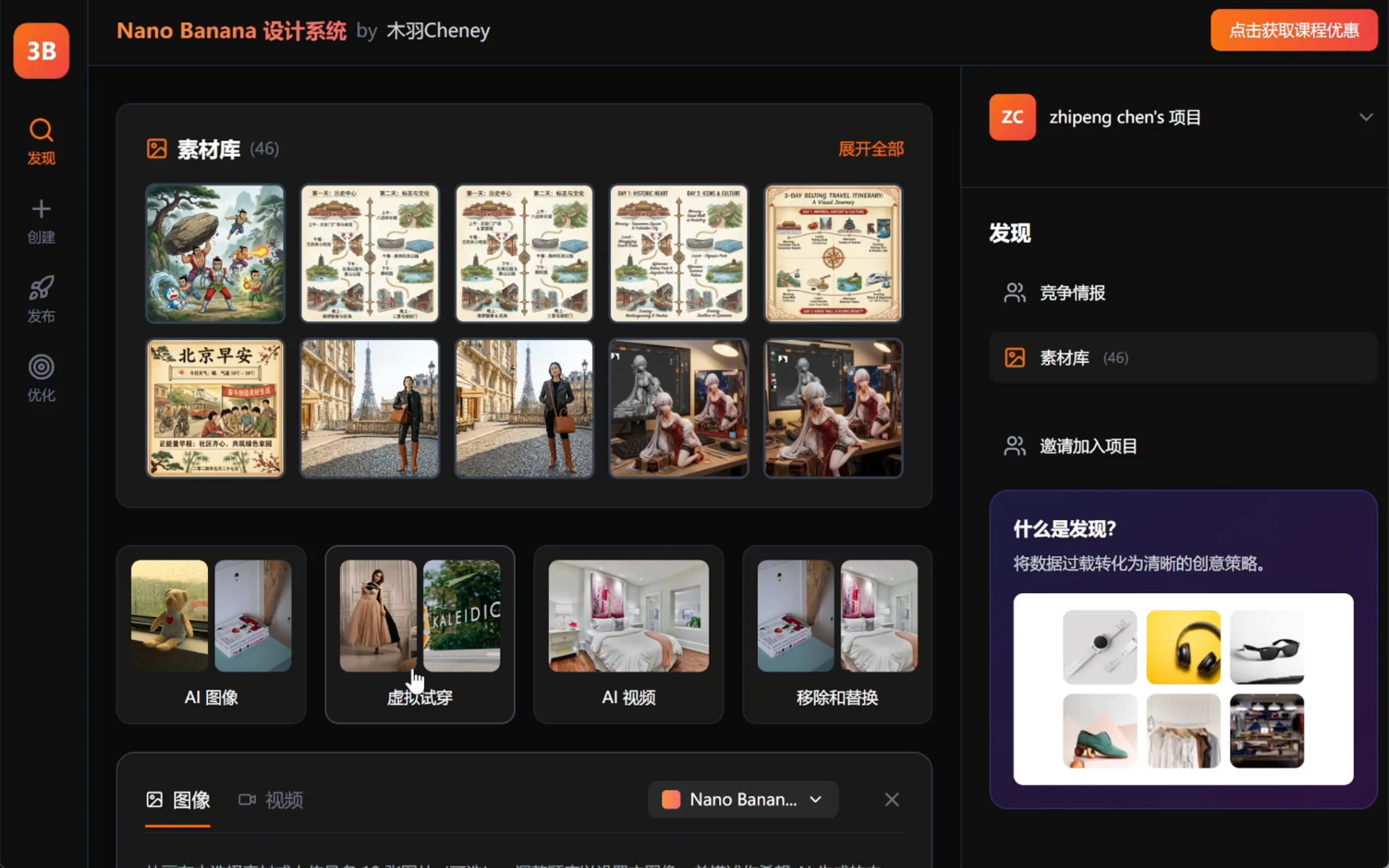Select the 优化 target icon
1389x868 pixels.
pos(41,367)
